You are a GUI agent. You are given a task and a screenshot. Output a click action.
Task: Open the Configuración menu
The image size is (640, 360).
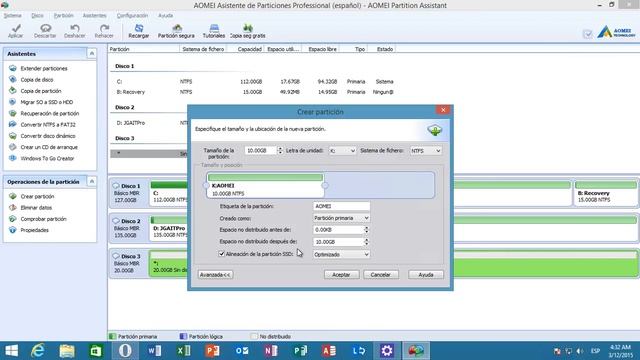(x=132, y=16)
